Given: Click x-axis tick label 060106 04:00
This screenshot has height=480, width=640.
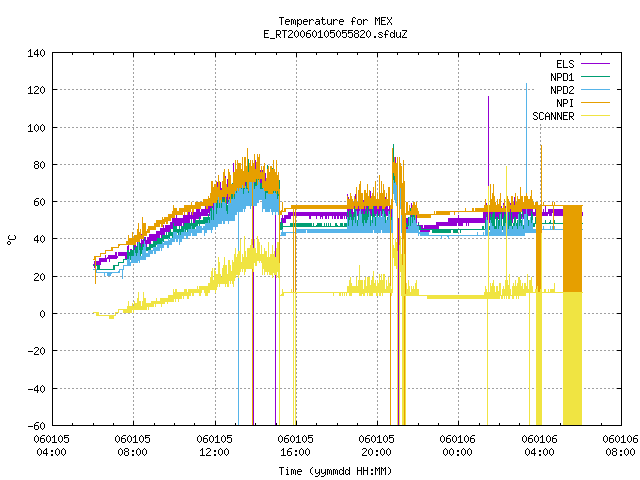Looking at the screenshot, I should click(x=539, y=446).
